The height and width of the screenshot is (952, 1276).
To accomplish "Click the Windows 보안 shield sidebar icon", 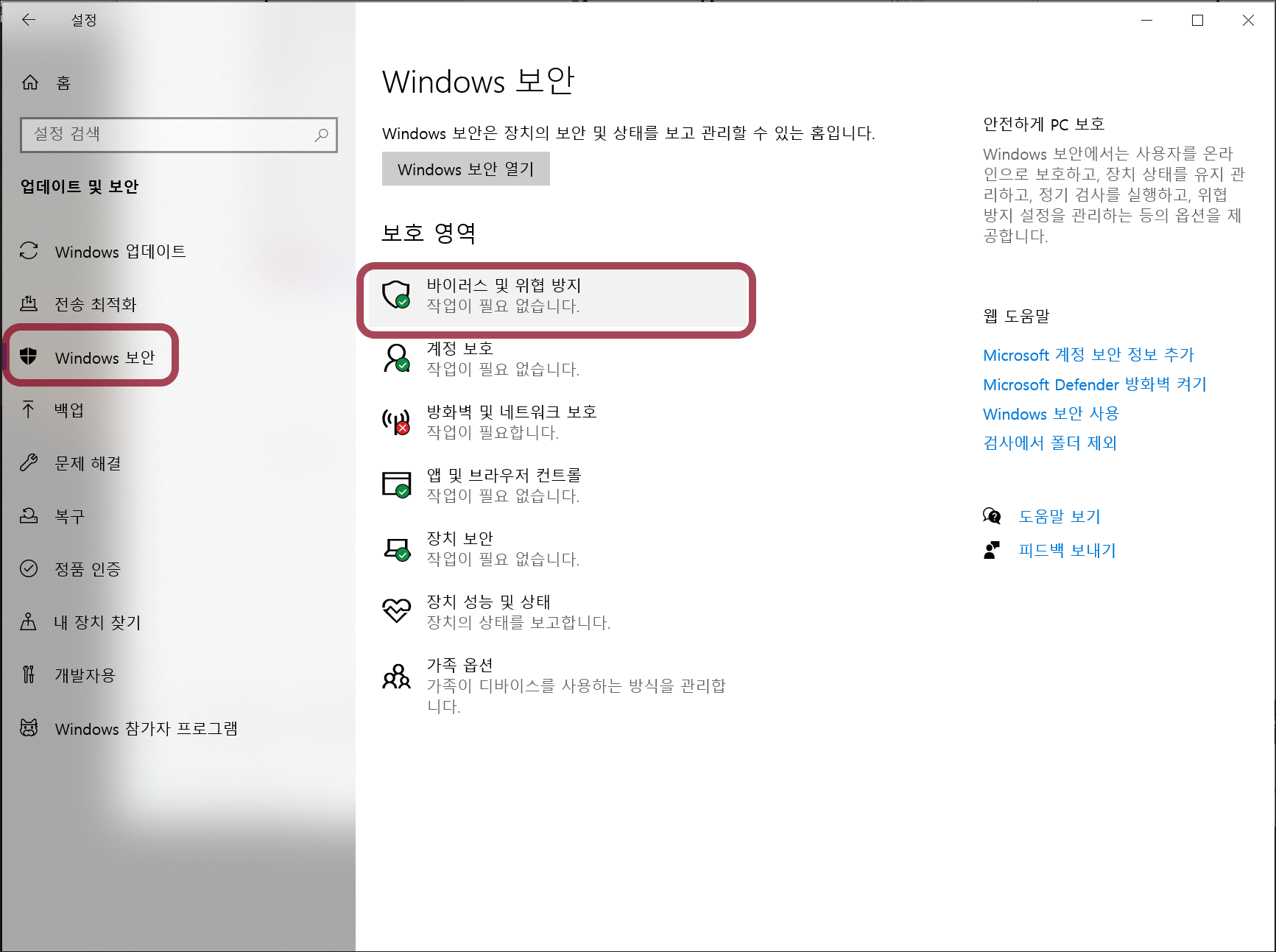I will (29, 356).
